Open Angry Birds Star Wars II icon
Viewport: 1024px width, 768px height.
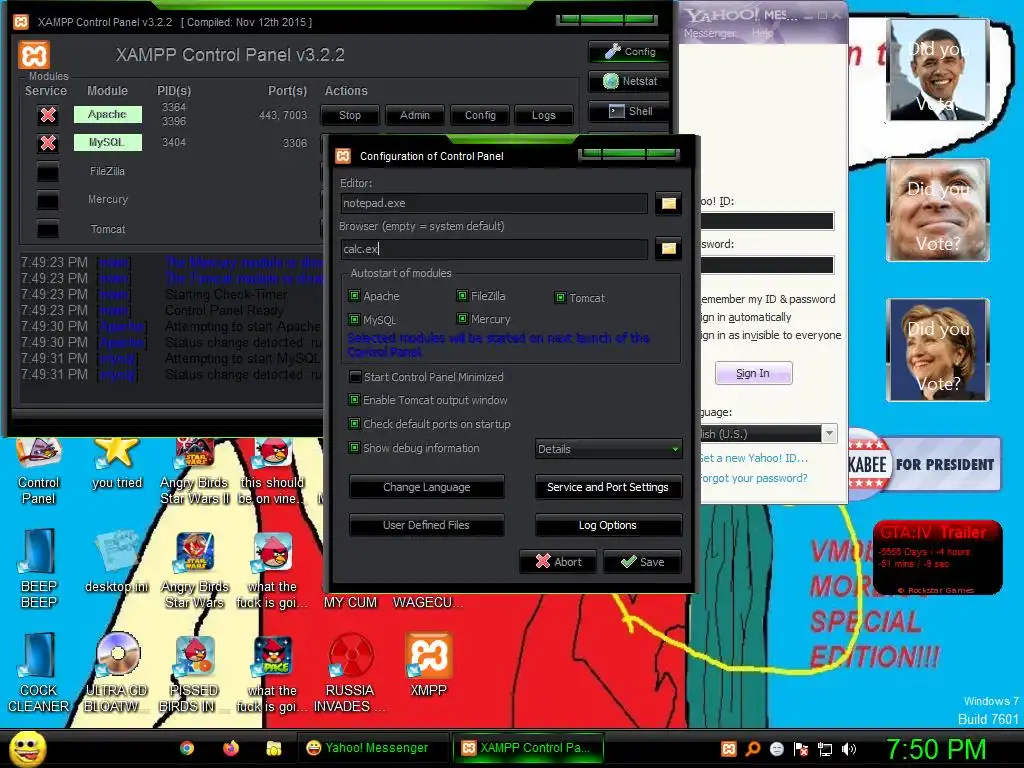tap(194, 473)
